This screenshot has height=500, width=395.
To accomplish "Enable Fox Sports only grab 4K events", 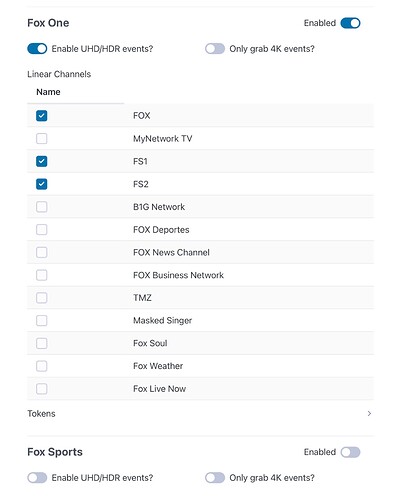I will click(215, 478).
